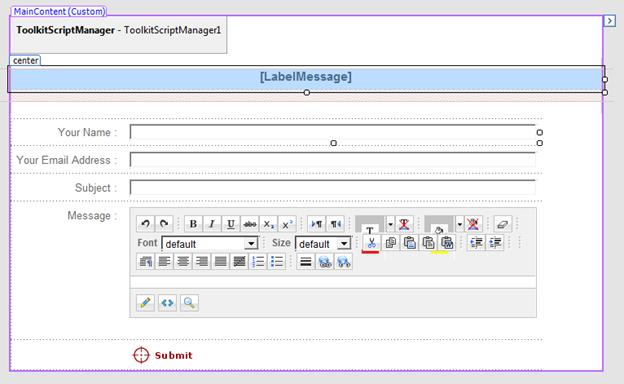Image resolution: width=624 pixels, height=384 pixels.
Task: Paste as plain text icon
Action: 428,242
